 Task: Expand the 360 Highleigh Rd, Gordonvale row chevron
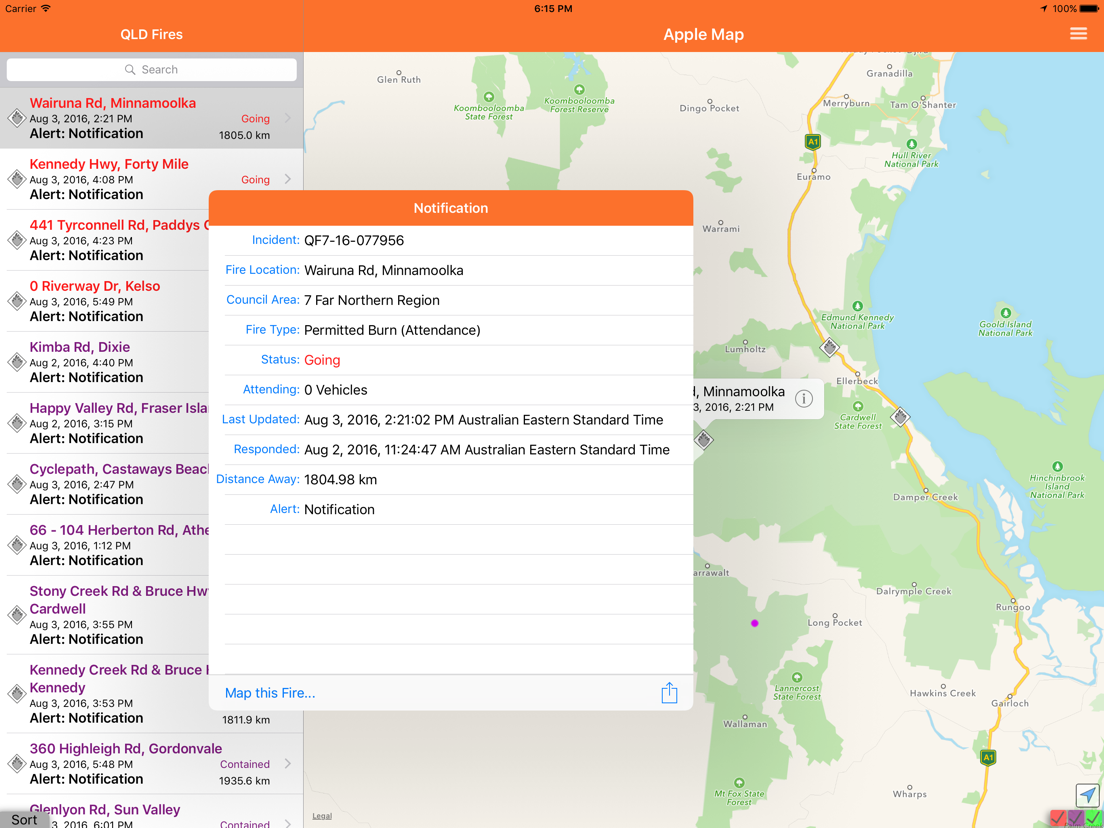click(288, 763)
